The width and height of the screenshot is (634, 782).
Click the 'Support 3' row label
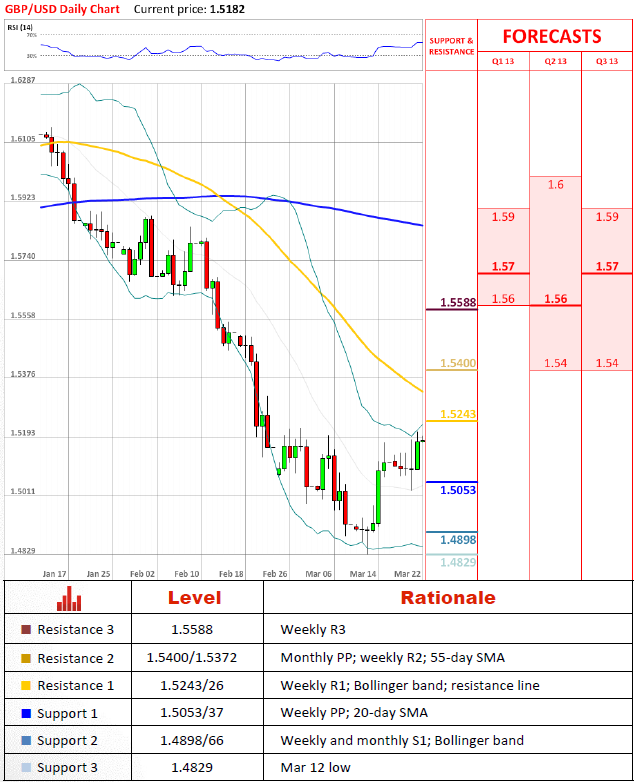click(x=67, y=768)
